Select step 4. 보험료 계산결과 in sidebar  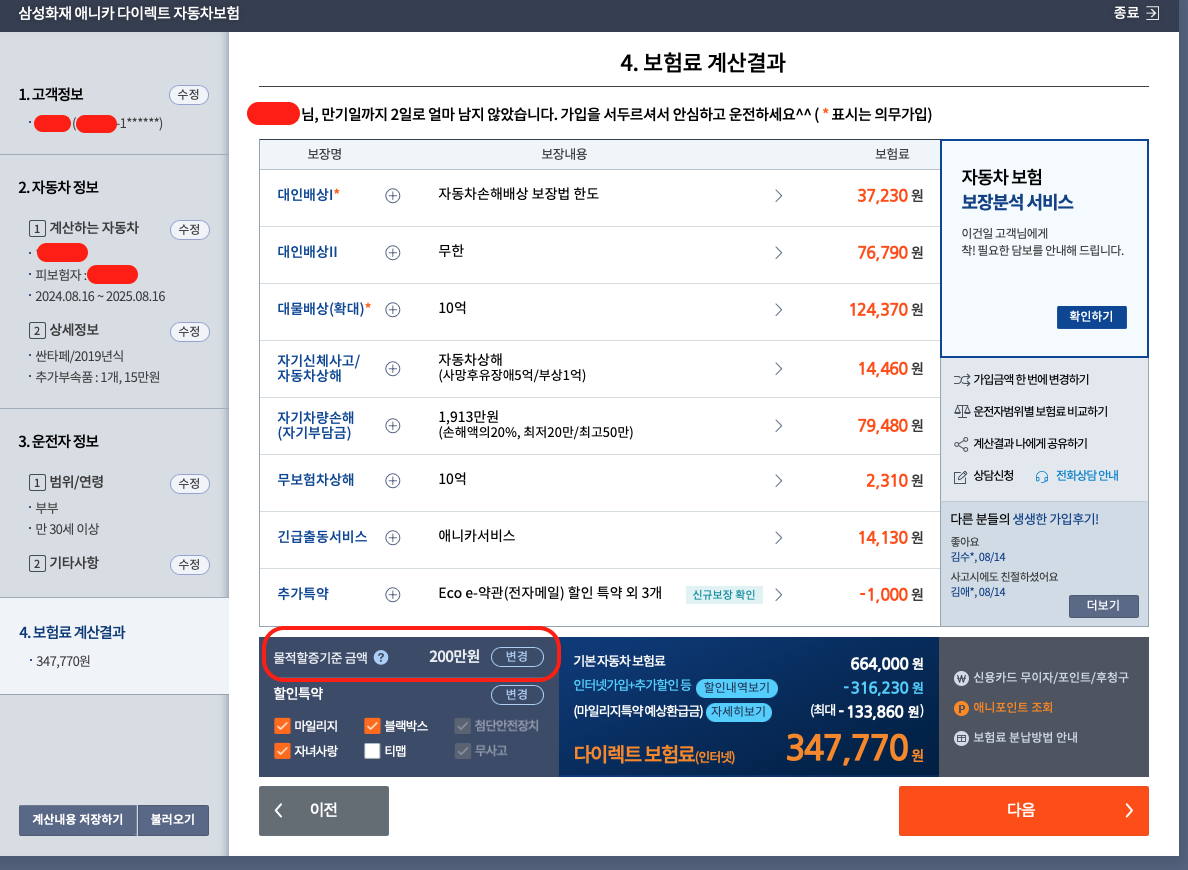tap(72, 632)
